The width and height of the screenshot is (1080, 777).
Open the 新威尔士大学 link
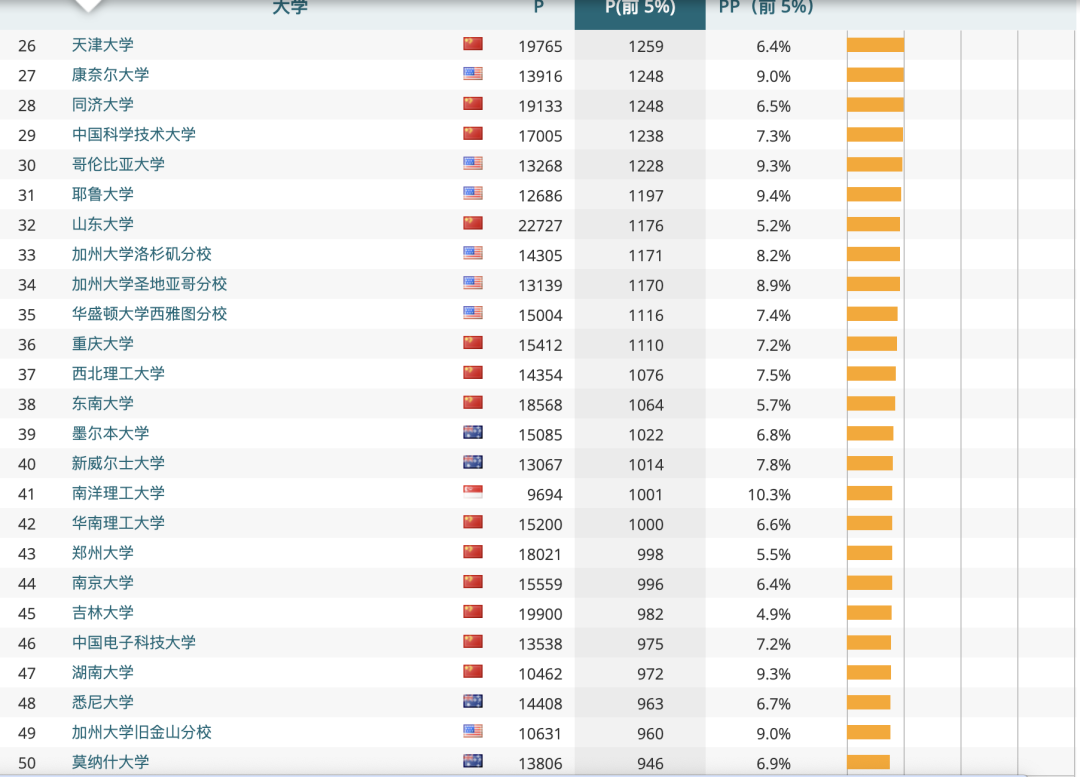coord(118,464)
